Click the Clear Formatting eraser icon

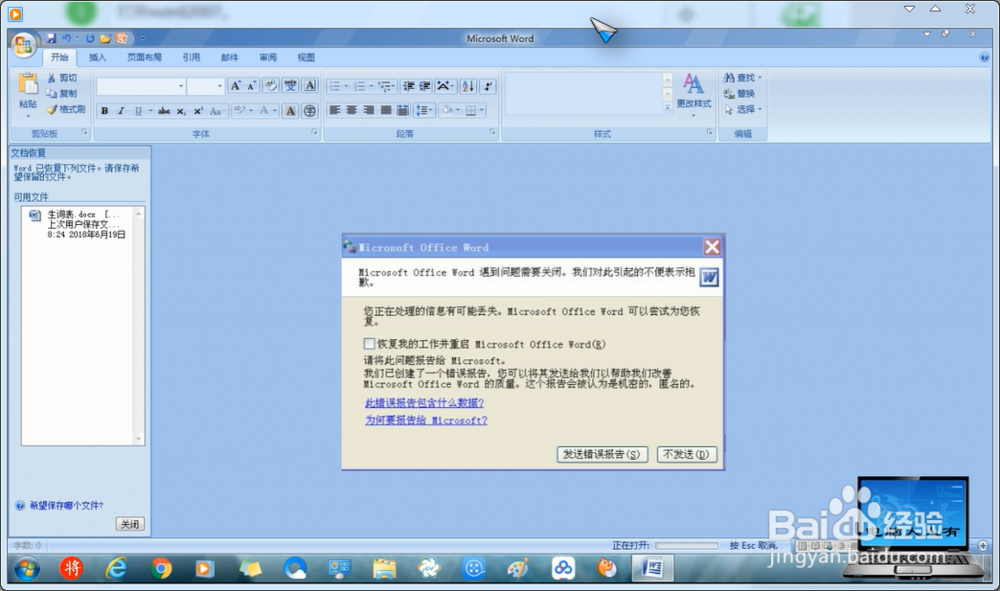point(271,86)
